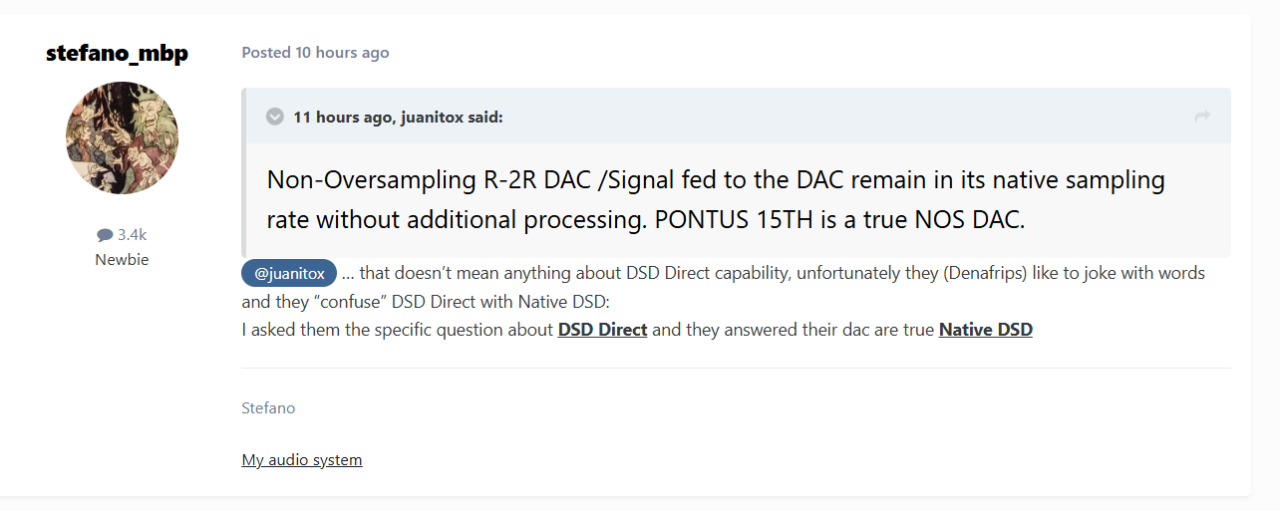Click the quote's go-to-post arrow icon
The height and width of the screenshot is (511, 1280).
(x=1202, y=117)
